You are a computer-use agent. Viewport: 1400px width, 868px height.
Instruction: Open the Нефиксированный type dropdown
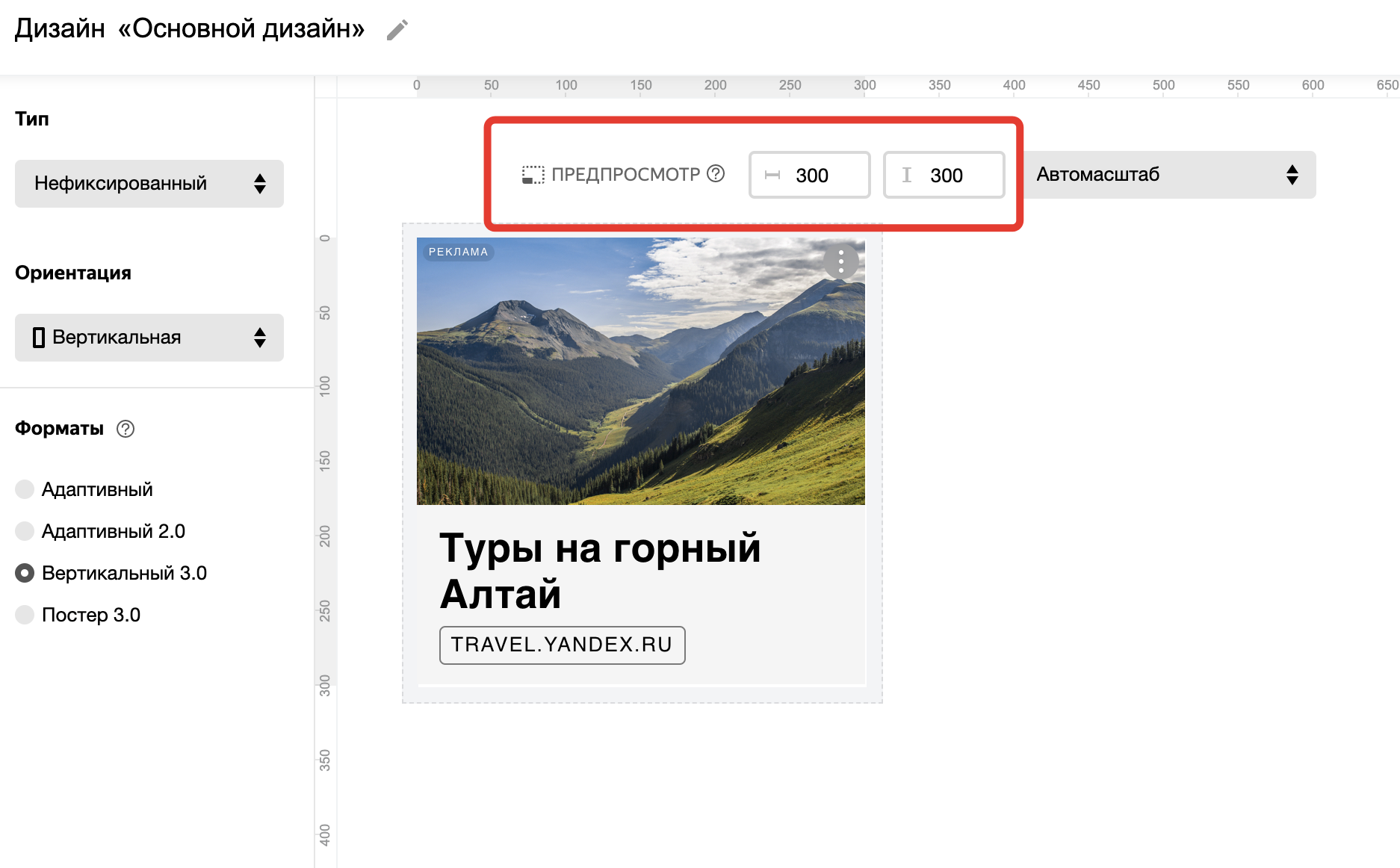149,184
